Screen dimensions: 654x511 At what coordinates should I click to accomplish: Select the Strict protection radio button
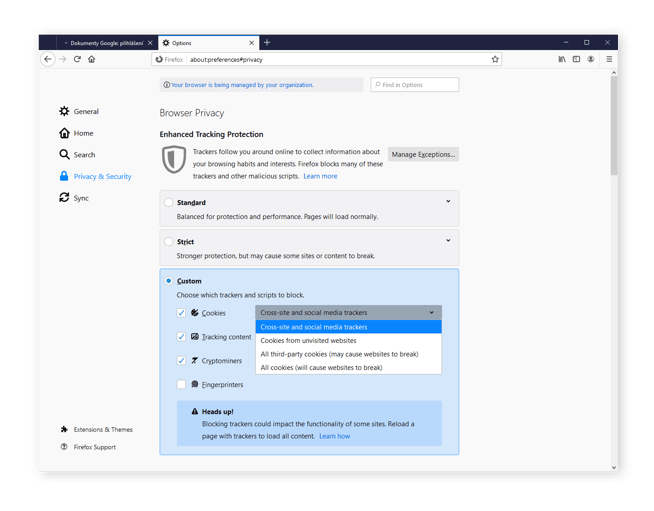[169, 242]
